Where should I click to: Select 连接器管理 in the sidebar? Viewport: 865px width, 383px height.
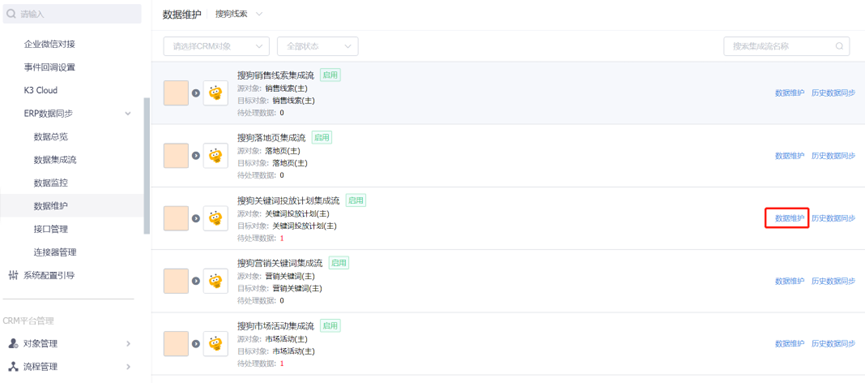coord(55,252)
